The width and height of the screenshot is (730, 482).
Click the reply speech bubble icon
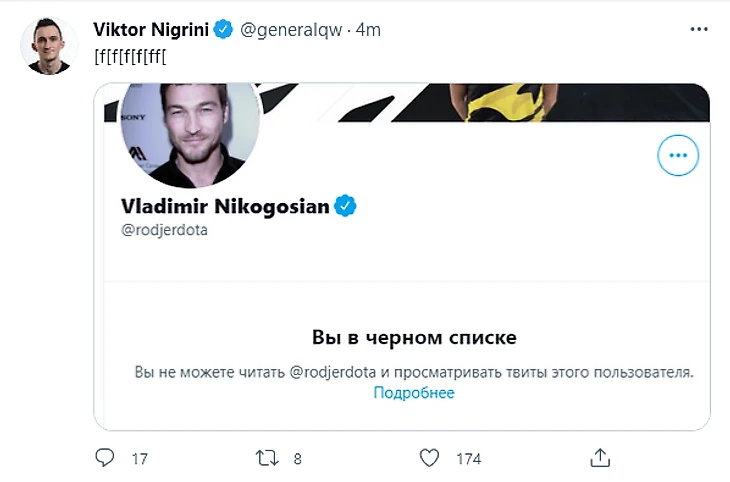[x=105, y=458]
